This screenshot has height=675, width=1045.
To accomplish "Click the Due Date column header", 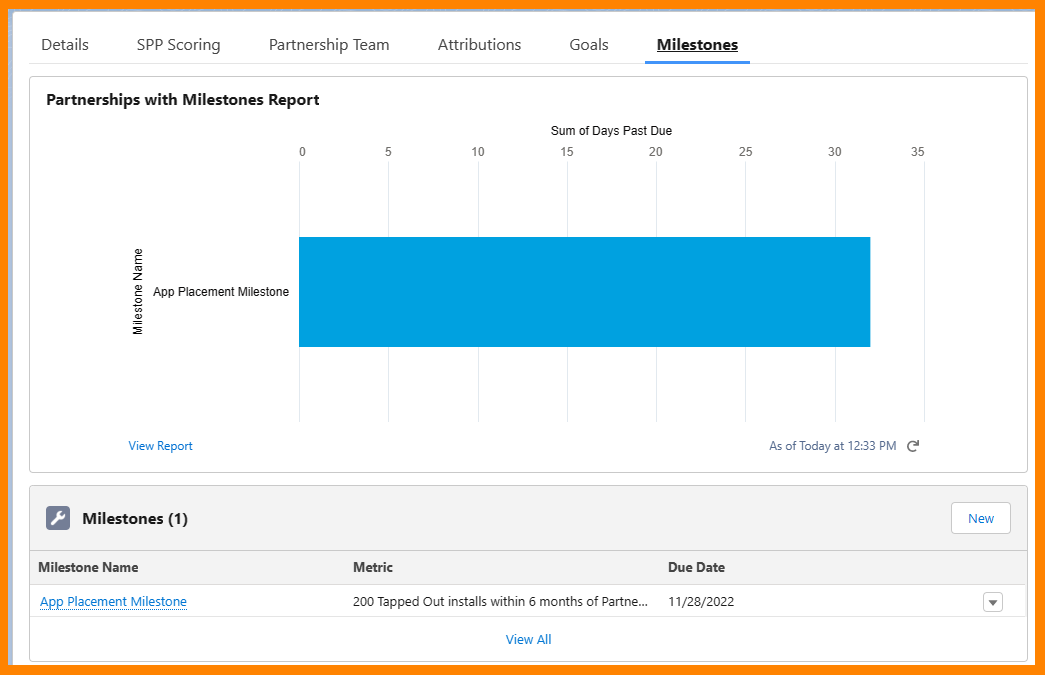I will tap(696, 567).
